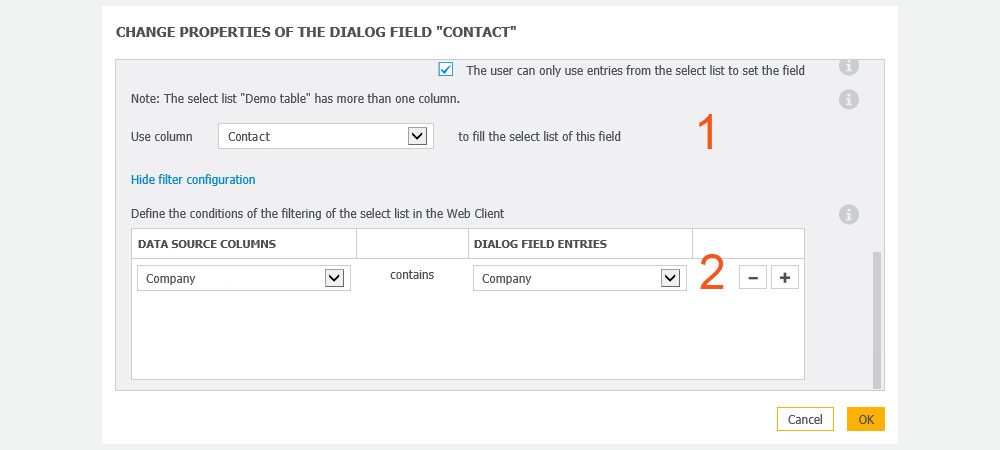This screenshot has width=1000, height=450.
Task: Uncheck 'user can only use entries' checkbox
Action: pos(446,69)
